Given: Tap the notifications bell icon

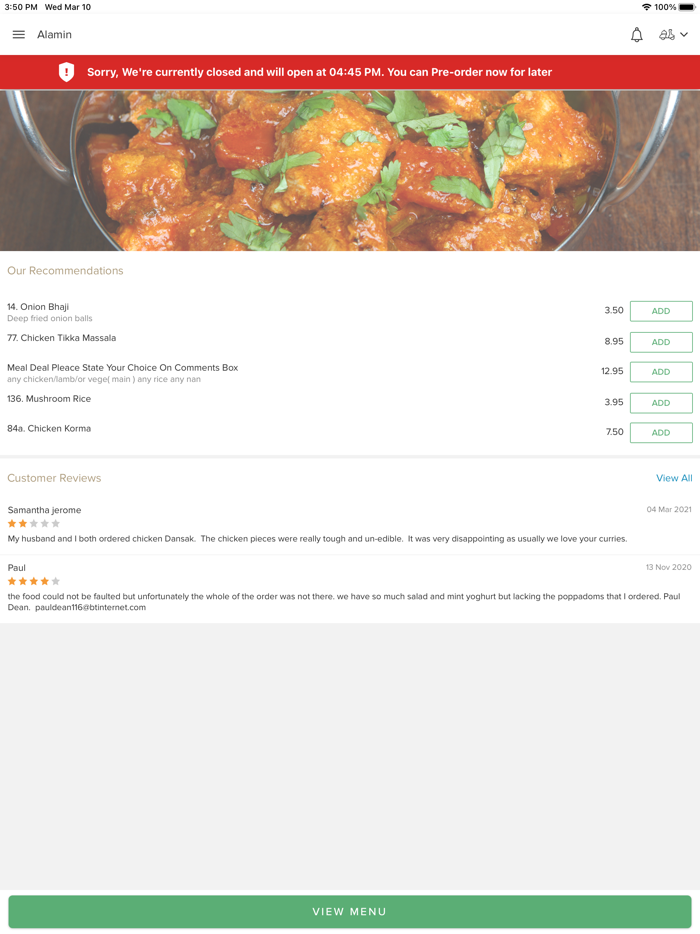Looking at the screenshot, I should (x=636, y=35).
